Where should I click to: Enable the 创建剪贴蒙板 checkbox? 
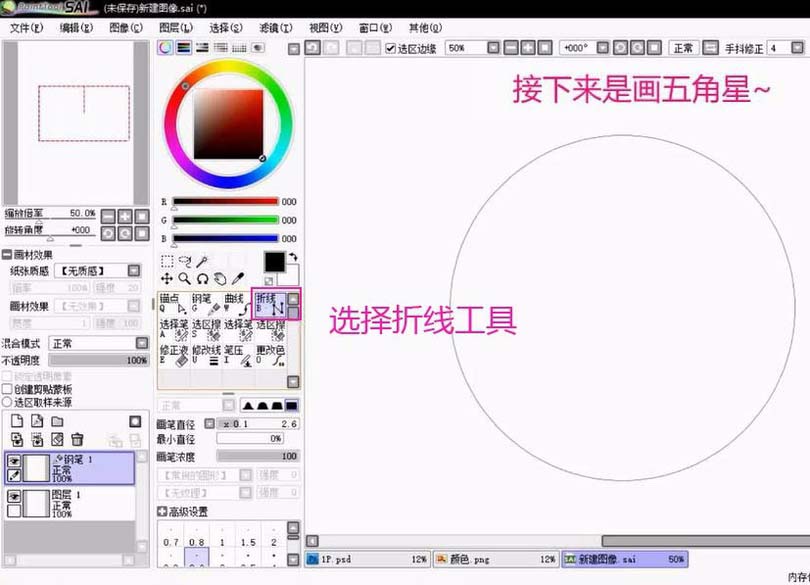coord(9,389)
